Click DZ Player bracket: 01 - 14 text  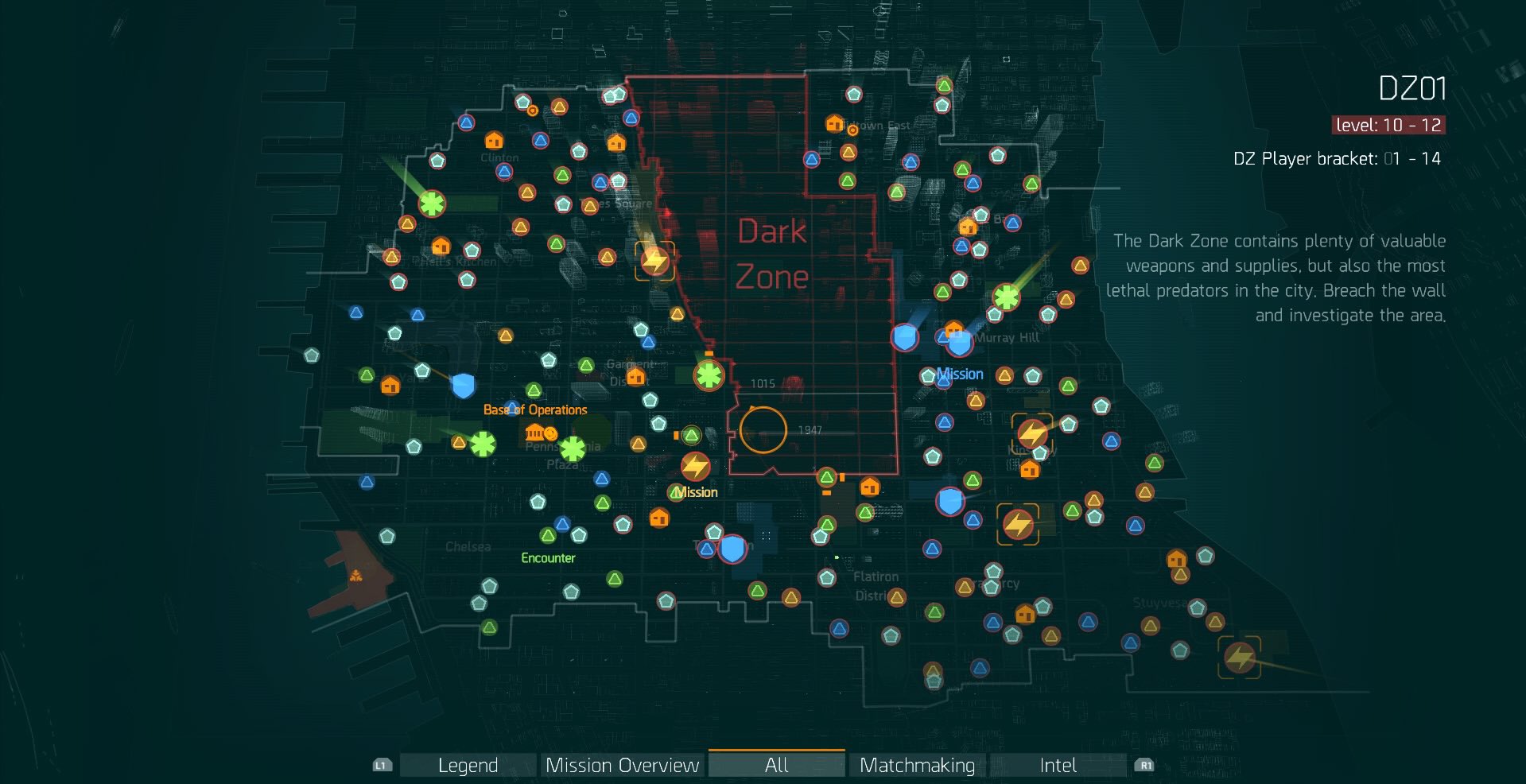tap(1337, 158)
